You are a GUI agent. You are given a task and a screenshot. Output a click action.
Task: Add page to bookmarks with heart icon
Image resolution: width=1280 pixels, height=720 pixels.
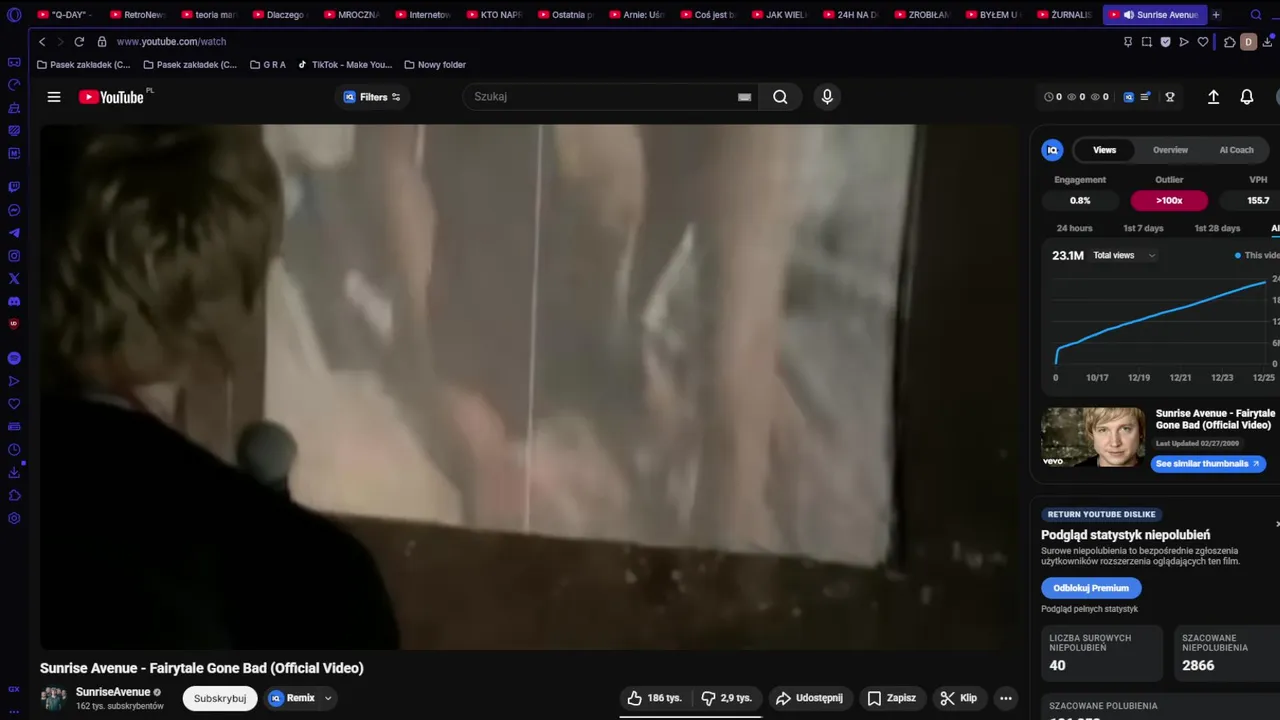[x=1203, y=42]
